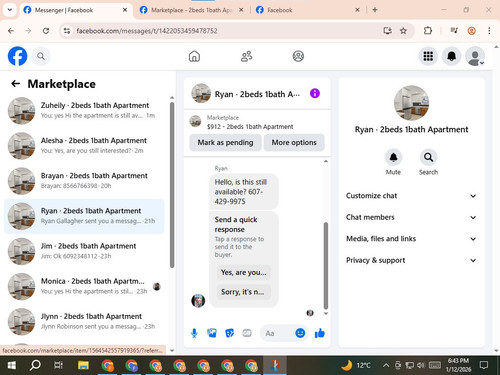Open the Friends icon in top navigation
The image size is (500, 375).
246,56
